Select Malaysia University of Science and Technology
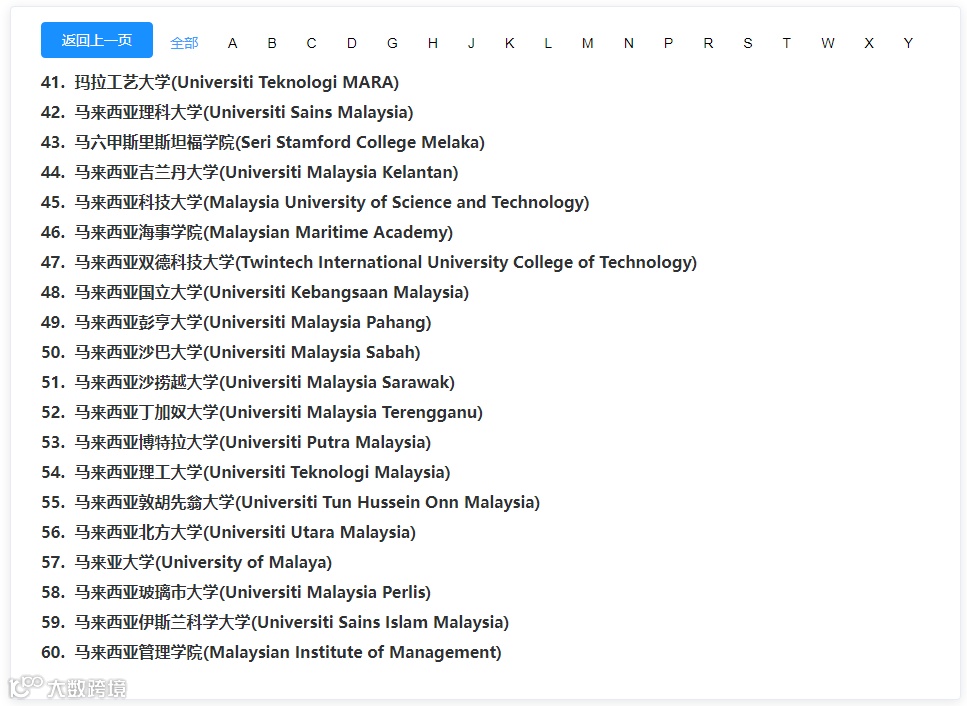967x706 pixels. point(315,202)
